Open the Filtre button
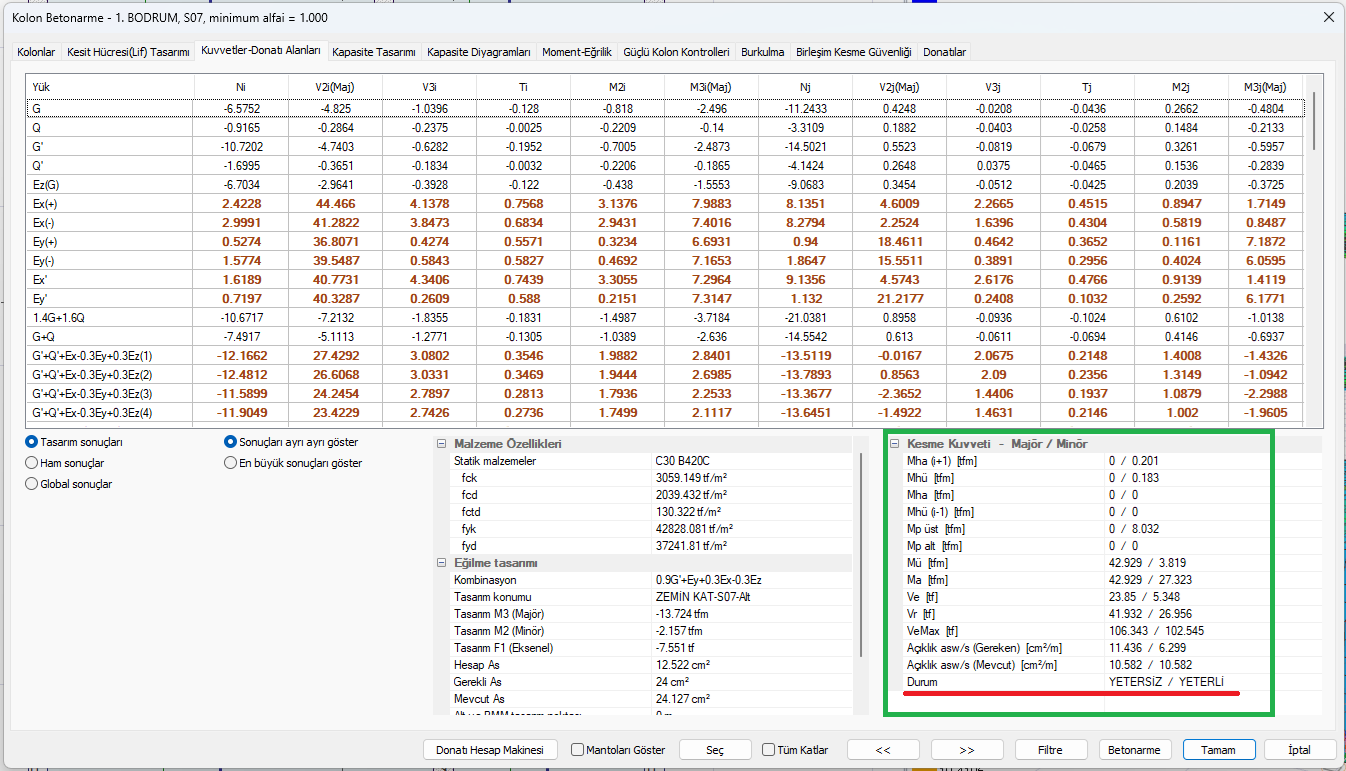Image resolution: width=1346 pixels, height=771 pixels. (x=1051, y=750)
